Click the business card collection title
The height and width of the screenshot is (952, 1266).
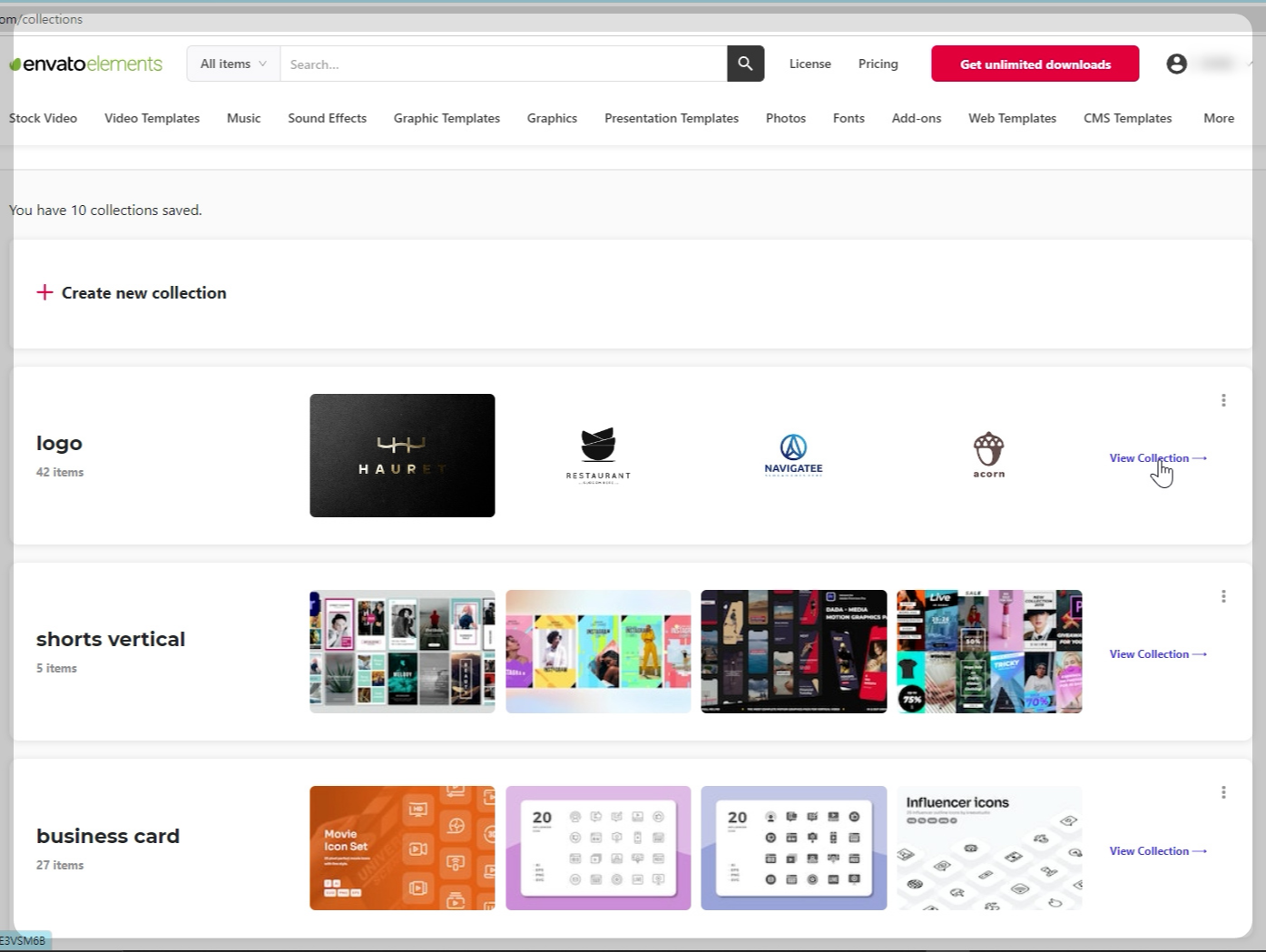coord(108,836)
